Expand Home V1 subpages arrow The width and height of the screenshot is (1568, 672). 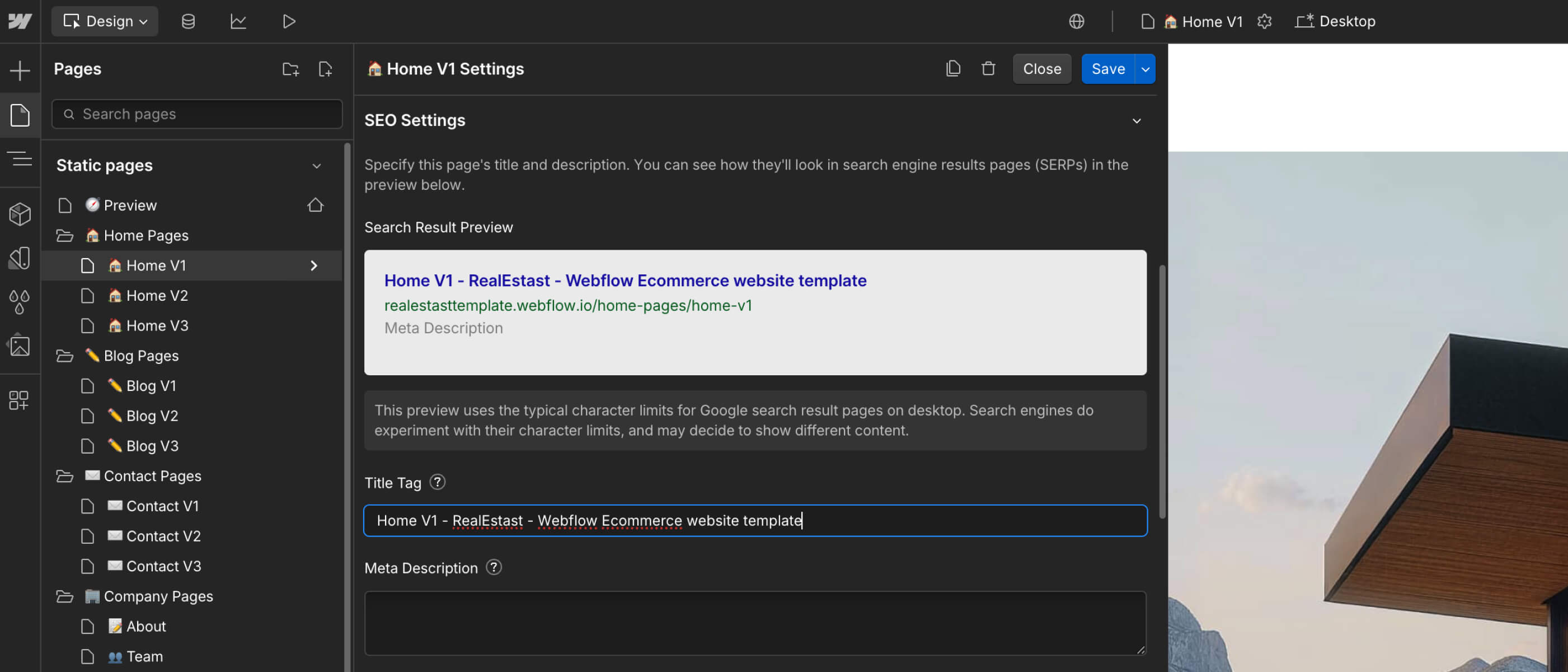click(x=314, y=265)
